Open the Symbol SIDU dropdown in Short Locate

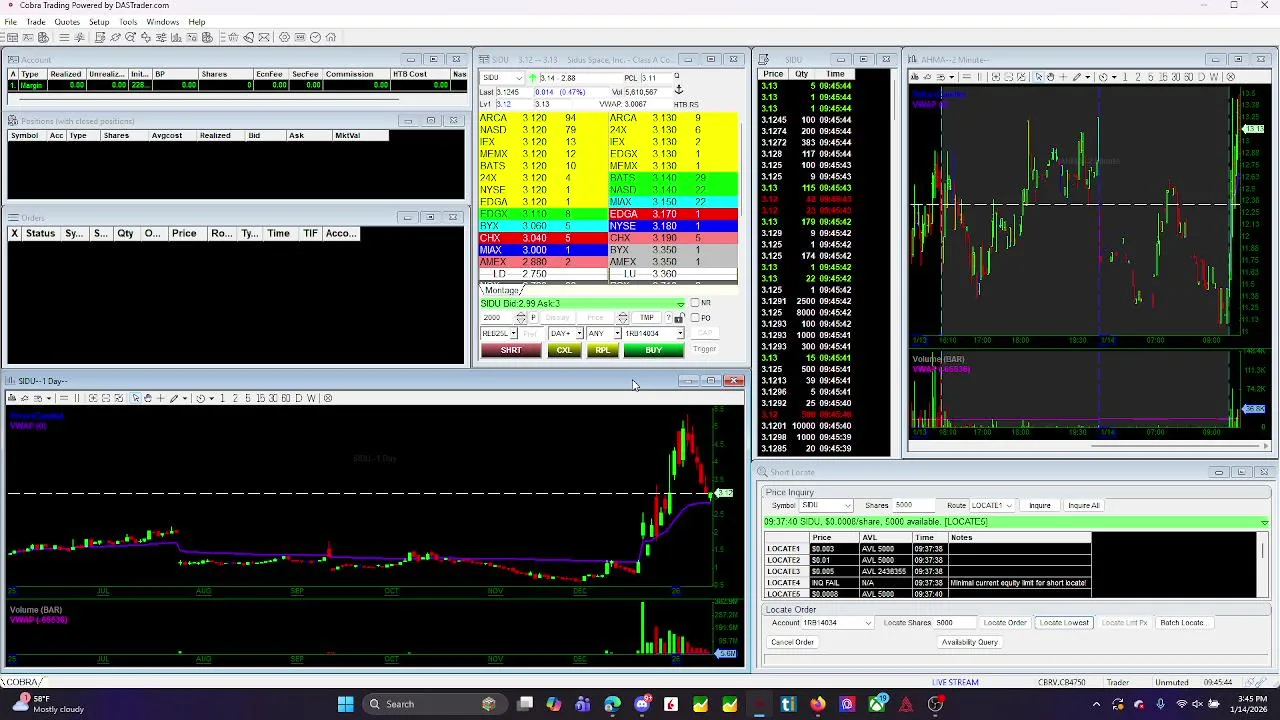[x=848, y=506]
